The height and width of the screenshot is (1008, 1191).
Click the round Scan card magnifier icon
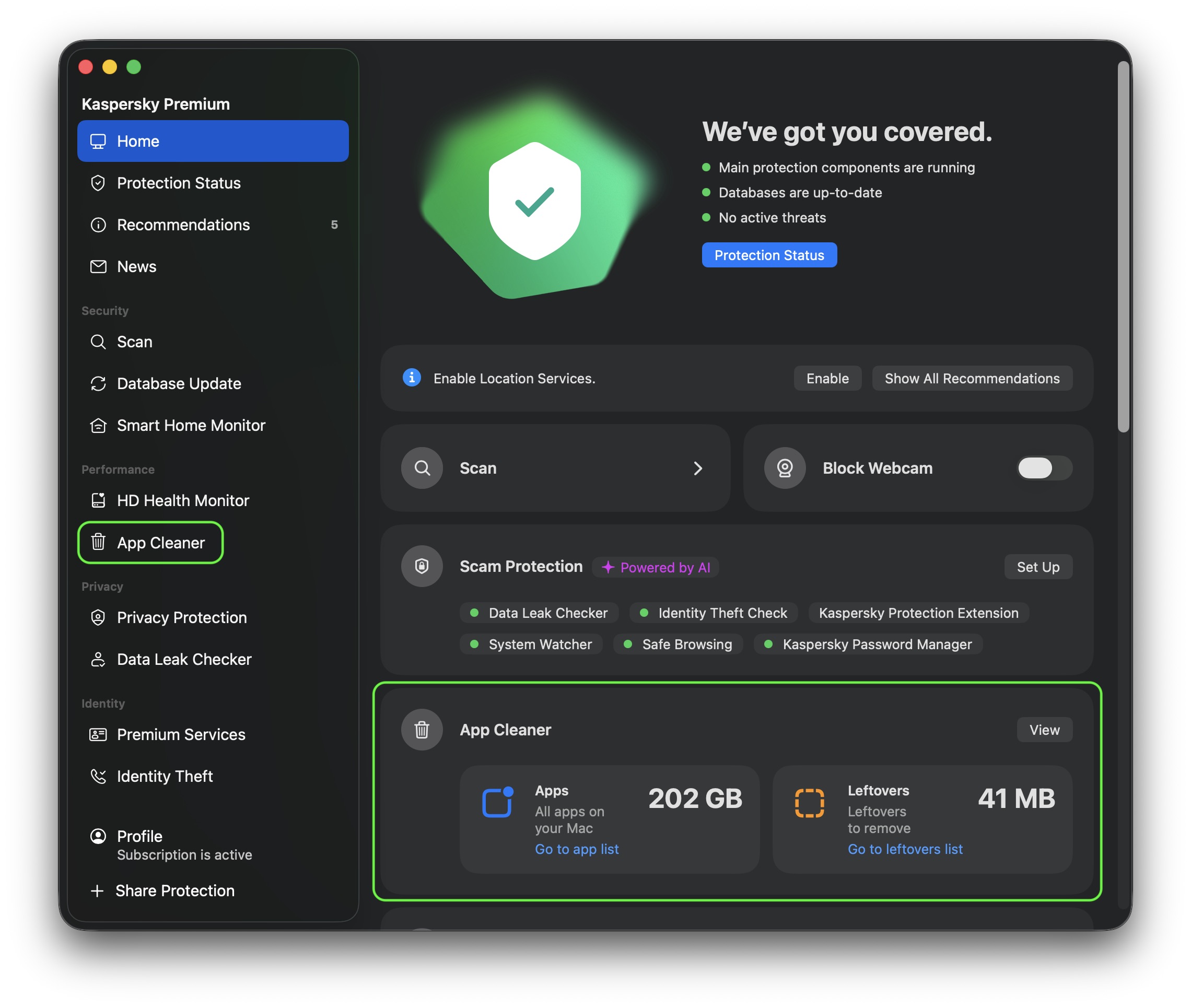(x=422, y=468)
